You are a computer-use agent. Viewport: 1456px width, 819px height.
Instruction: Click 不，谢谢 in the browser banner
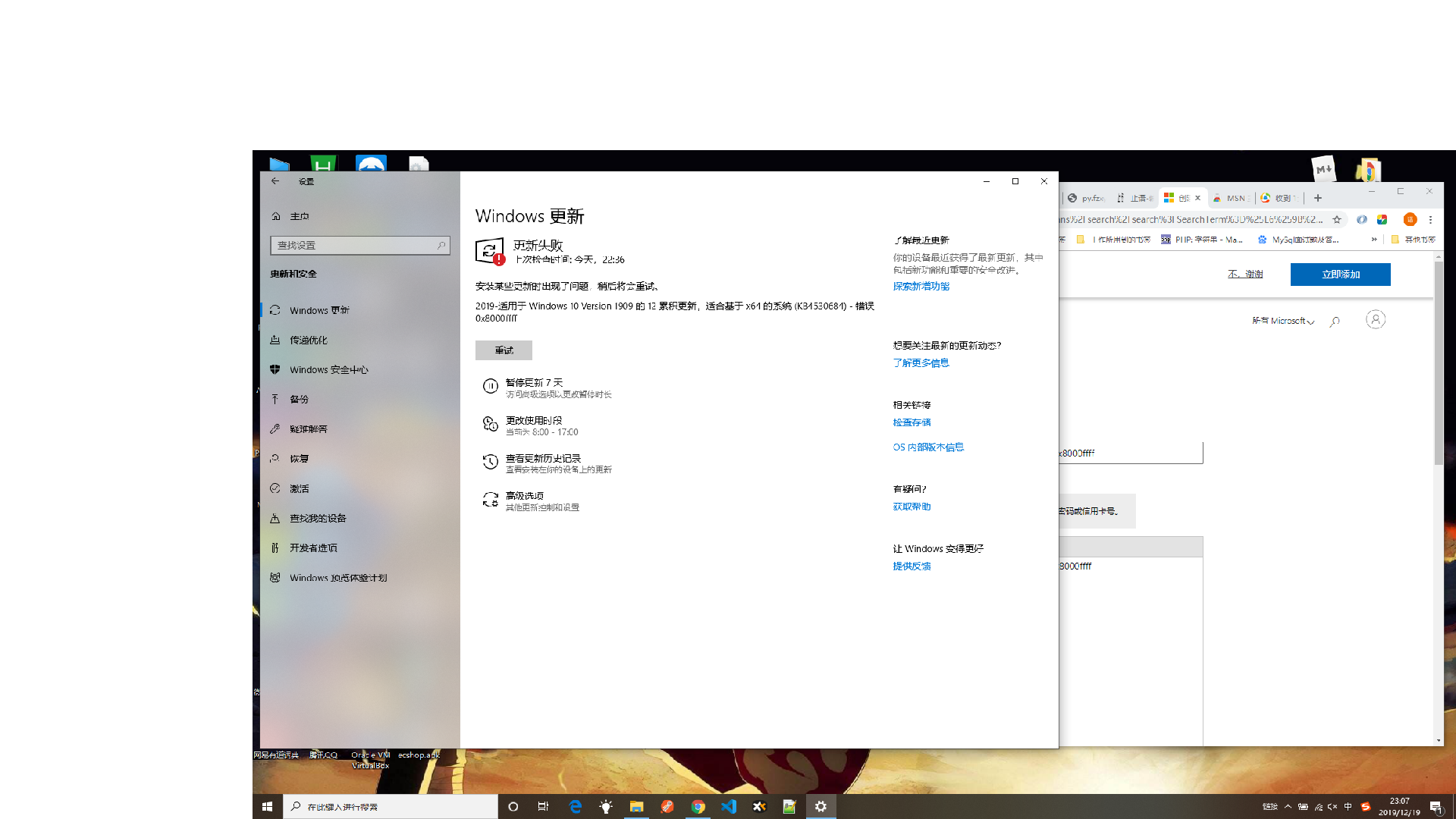pos(1245,274)
